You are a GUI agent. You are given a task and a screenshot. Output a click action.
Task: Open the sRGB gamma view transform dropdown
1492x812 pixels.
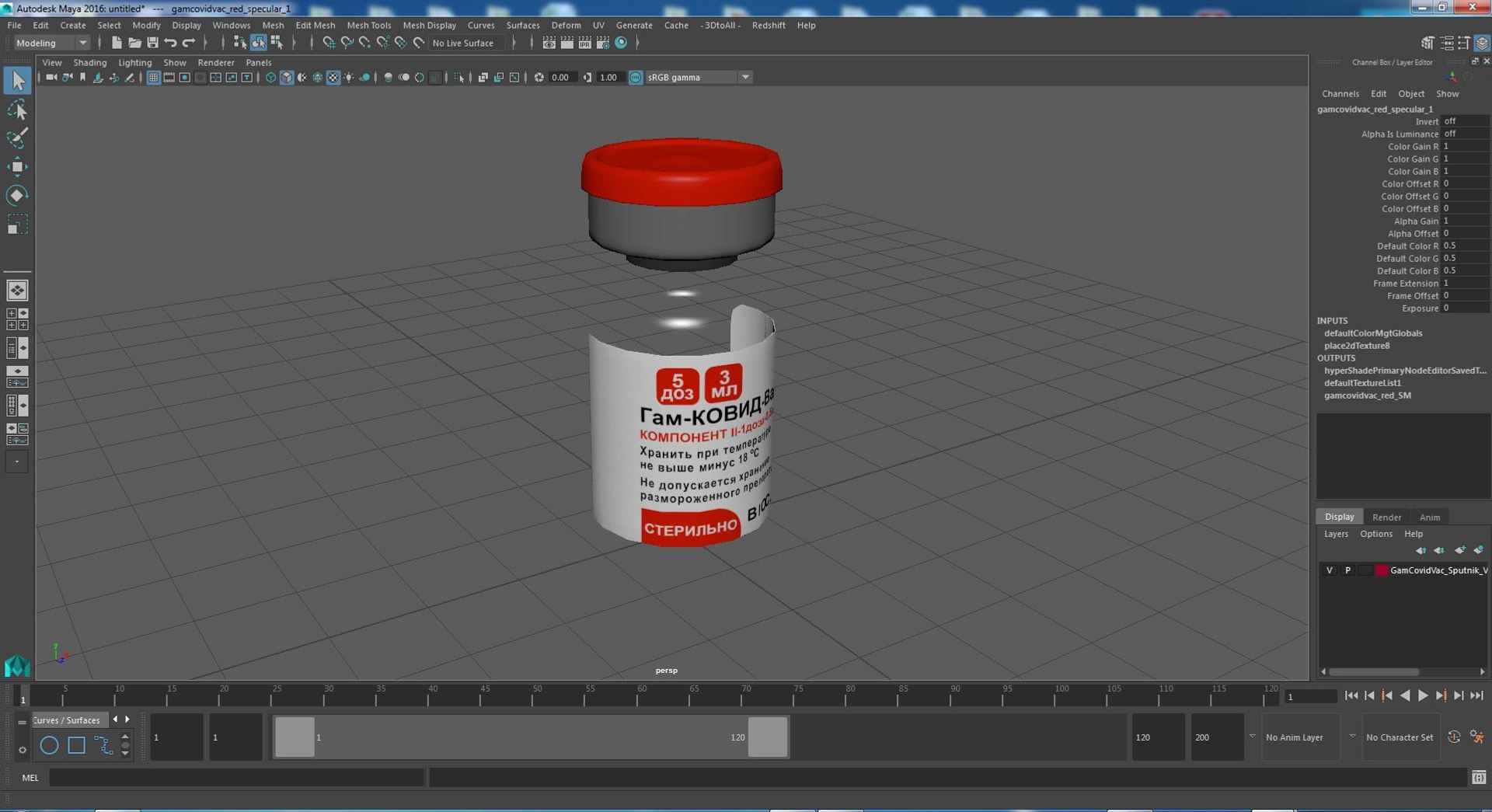click(699, 78)
